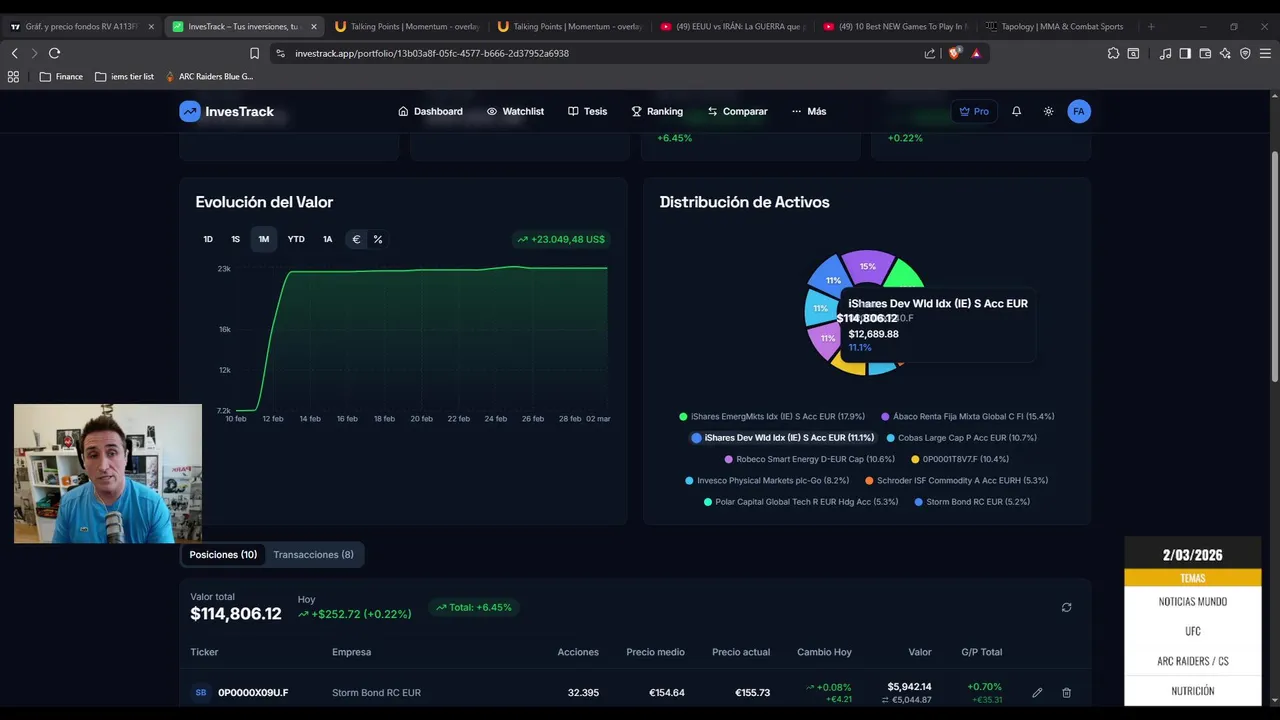Toggle 0P0001T8V7.F legend entry
Image resolution: width=1280 pixels, height=720 pixels.
959,459
